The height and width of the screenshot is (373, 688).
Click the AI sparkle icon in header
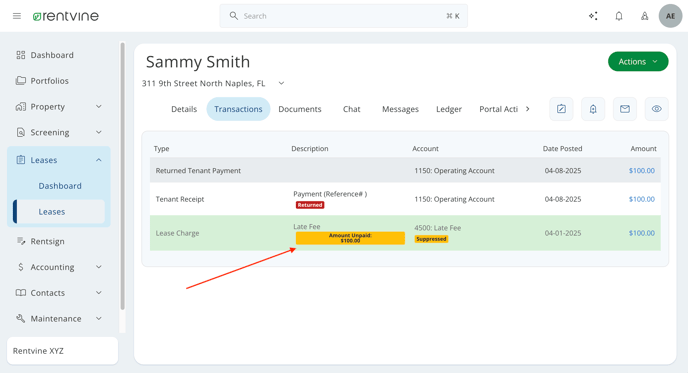pyautogui.click(x=593, y=16)
